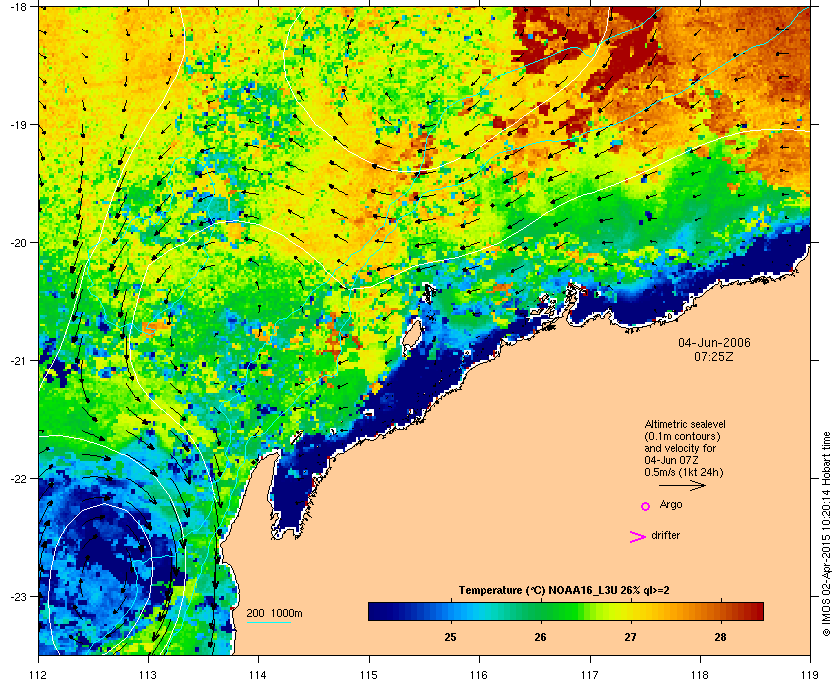Click the magenta Argo circle legend symbol
This screenshot has width=840, height=680.
point(646,506)
